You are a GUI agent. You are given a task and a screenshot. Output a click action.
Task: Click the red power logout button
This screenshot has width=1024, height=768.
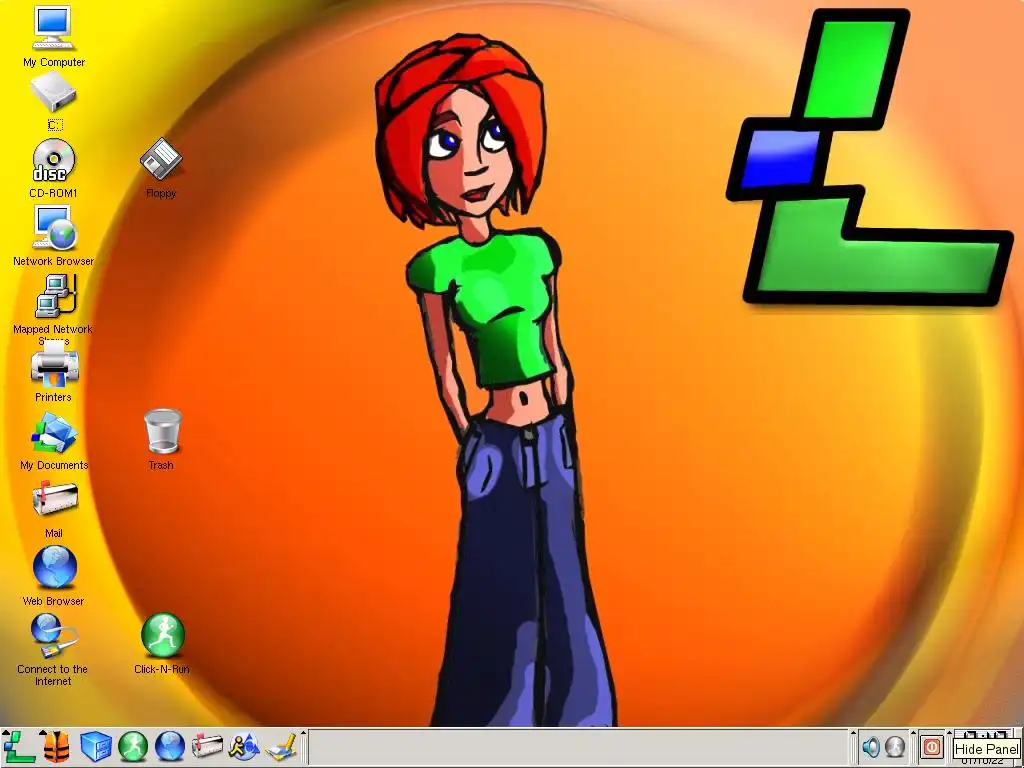click(932, 746)
